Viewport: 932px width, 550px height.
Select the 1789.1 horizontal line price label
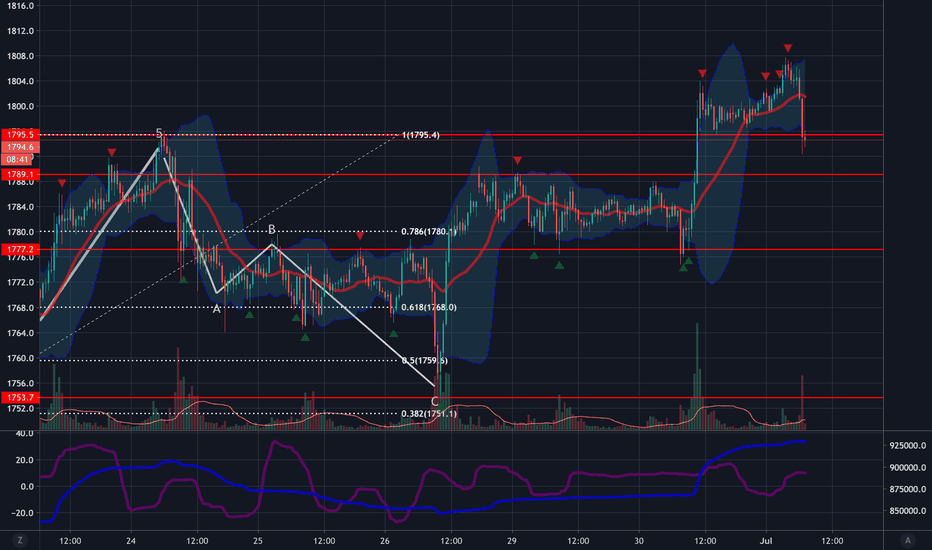21,174
